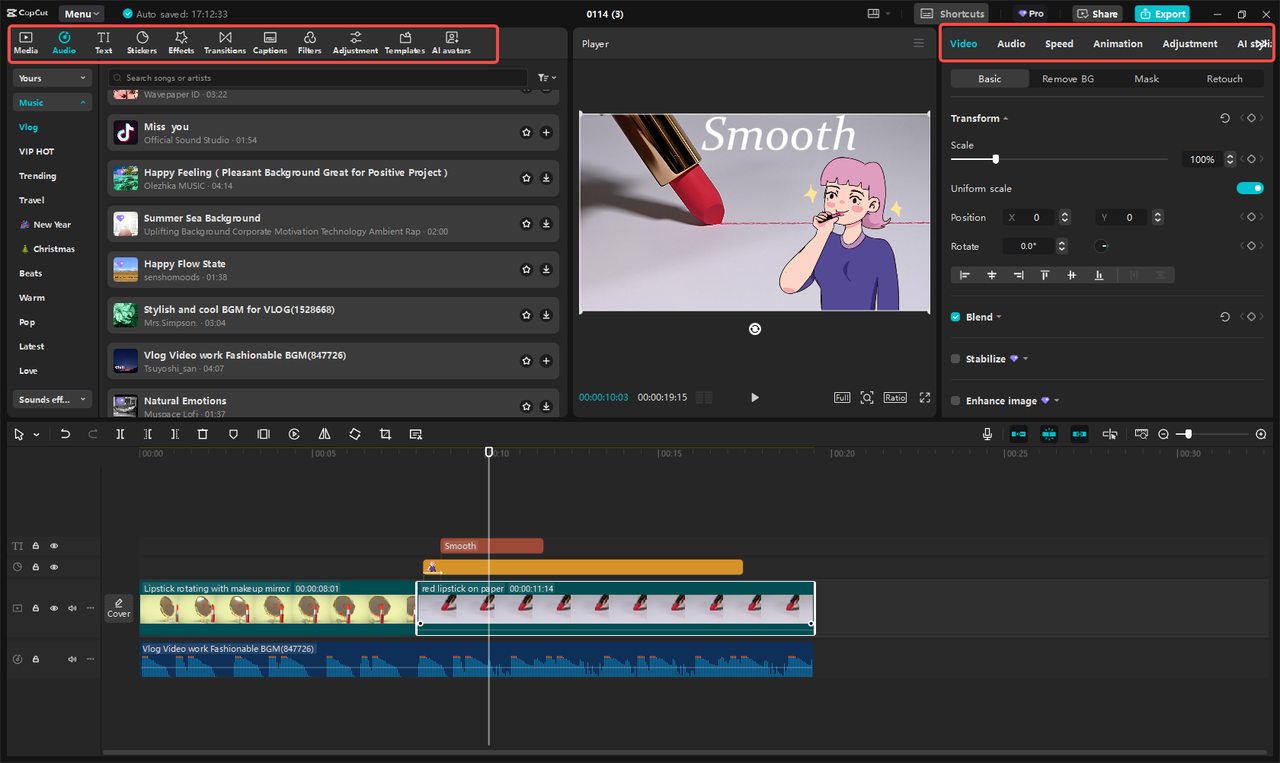The height and width of the screenshot is (763, 1280).
Task: Open the Transitions panel
Action: pyautogui.click(x=225, y=42)
